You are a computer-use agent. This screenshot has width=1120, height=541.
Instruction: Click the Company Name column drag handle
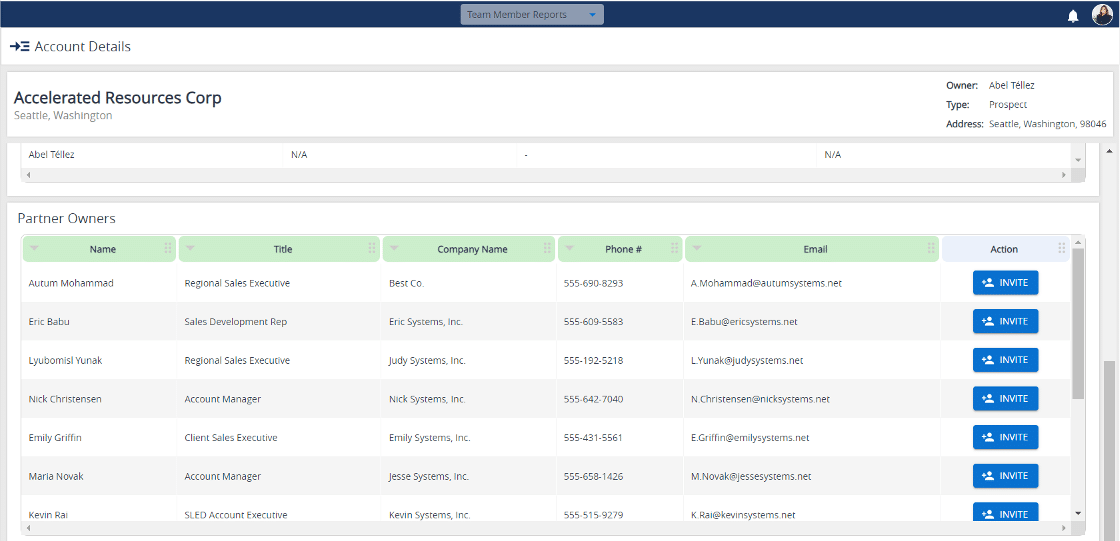547,249
